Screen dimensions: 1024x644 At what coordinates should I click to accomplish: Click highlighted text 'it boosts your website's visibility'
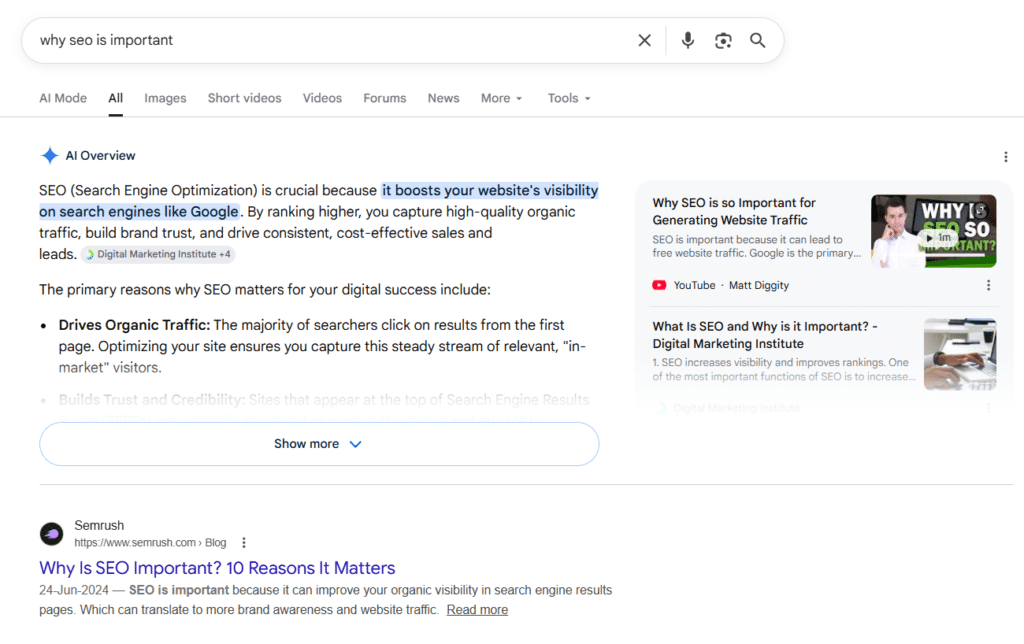tap(490, 191)
